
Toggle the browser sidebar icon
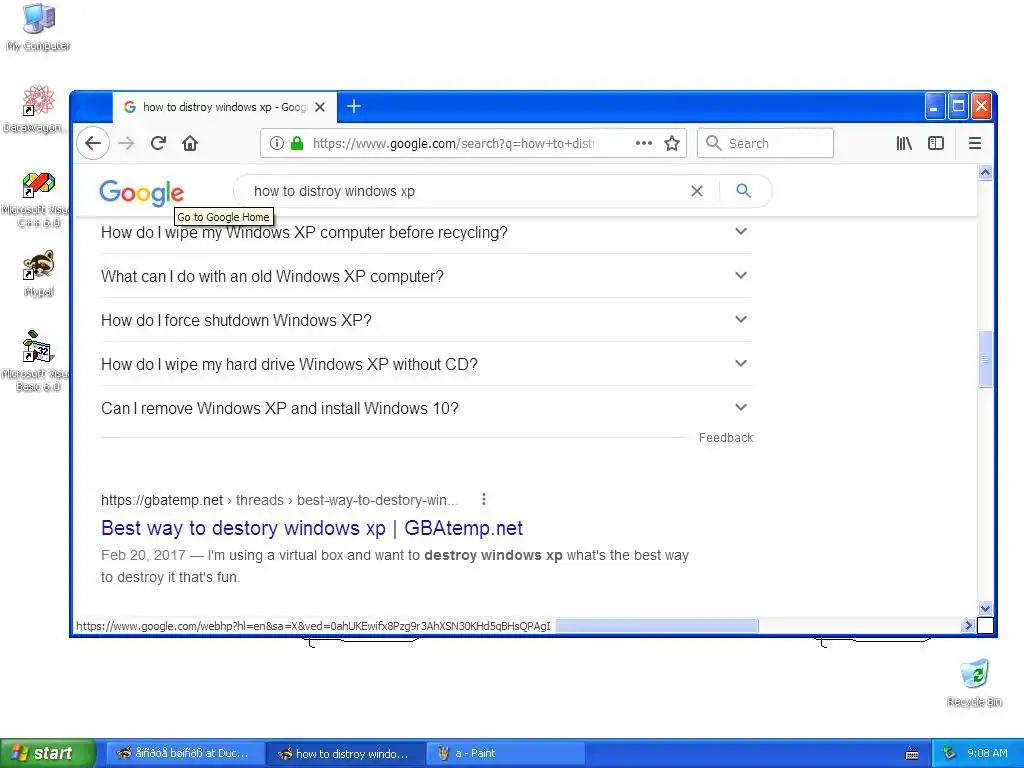(936, 143)
